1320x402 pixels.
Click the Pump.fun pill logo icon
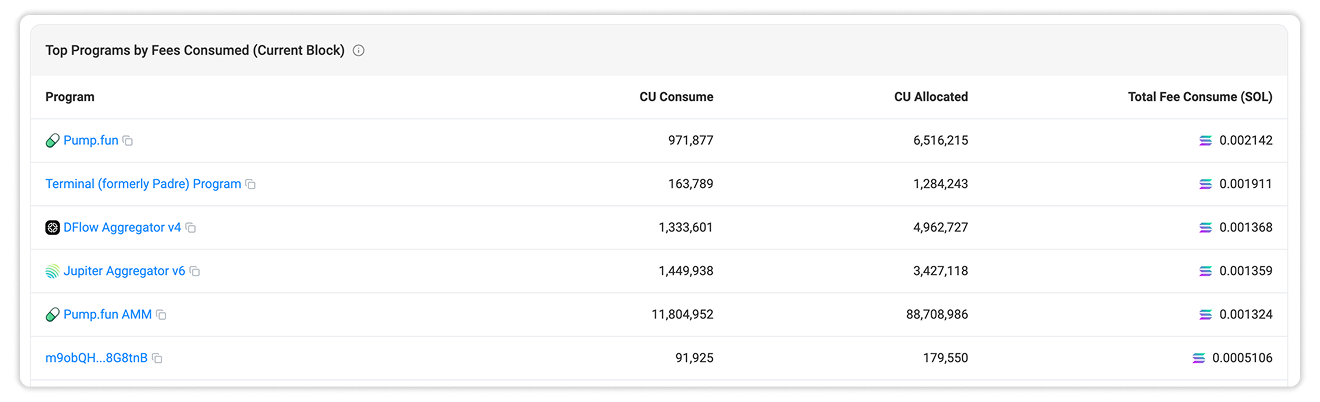(x=53, y=141)
